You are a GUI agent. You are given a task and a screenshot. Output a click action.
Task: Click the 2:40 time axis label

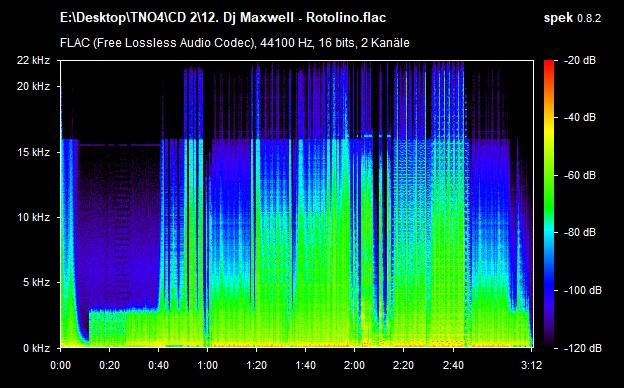click(x=453, y=365)
